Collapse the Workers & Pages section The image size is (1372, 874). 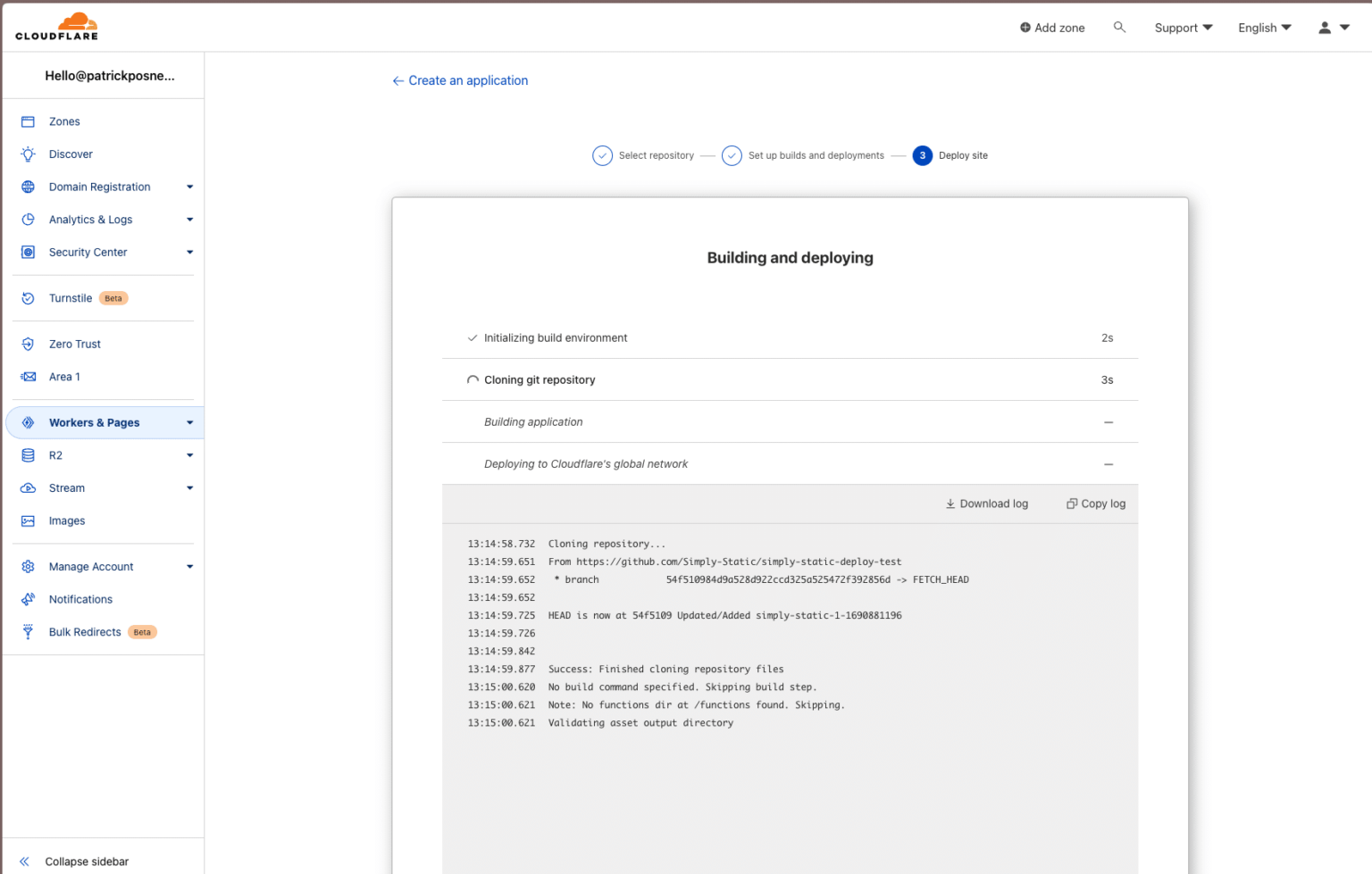point(188,422)
